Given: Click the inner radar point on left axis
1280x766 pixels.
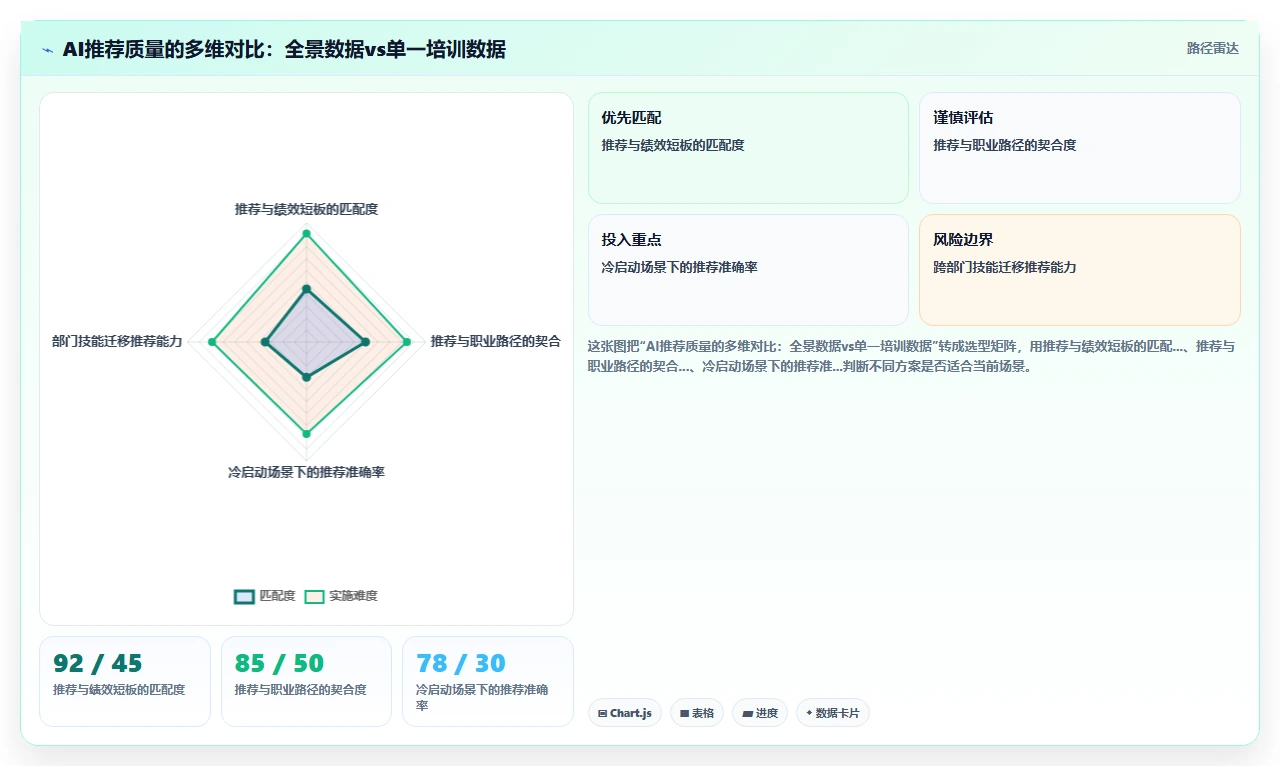Looking at the screenshot, I should (x=265, y=342).
